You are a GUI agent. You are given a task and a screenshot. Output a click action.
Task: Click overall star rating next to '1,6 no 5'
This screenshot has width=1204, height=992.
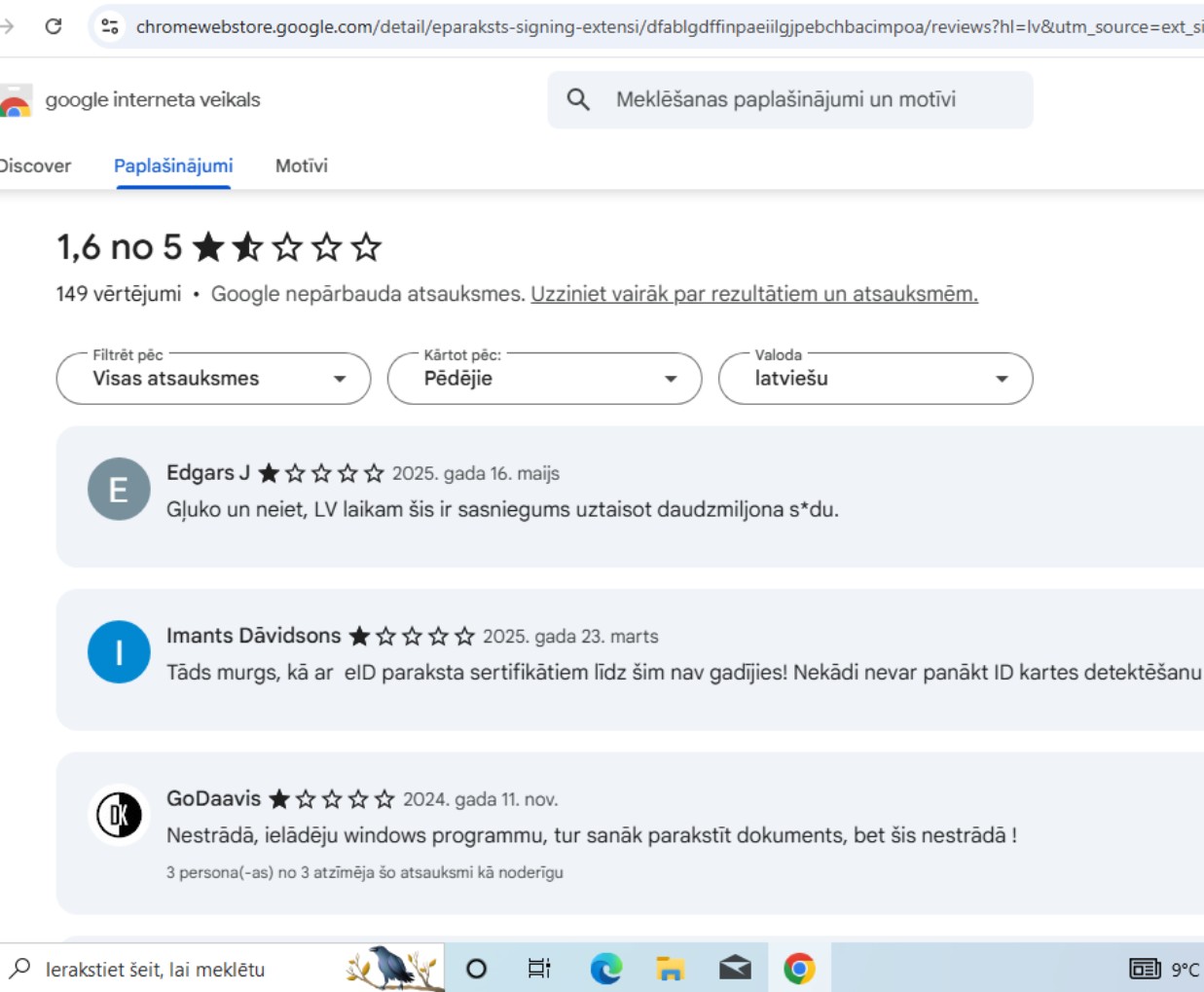tap(287, 247)
